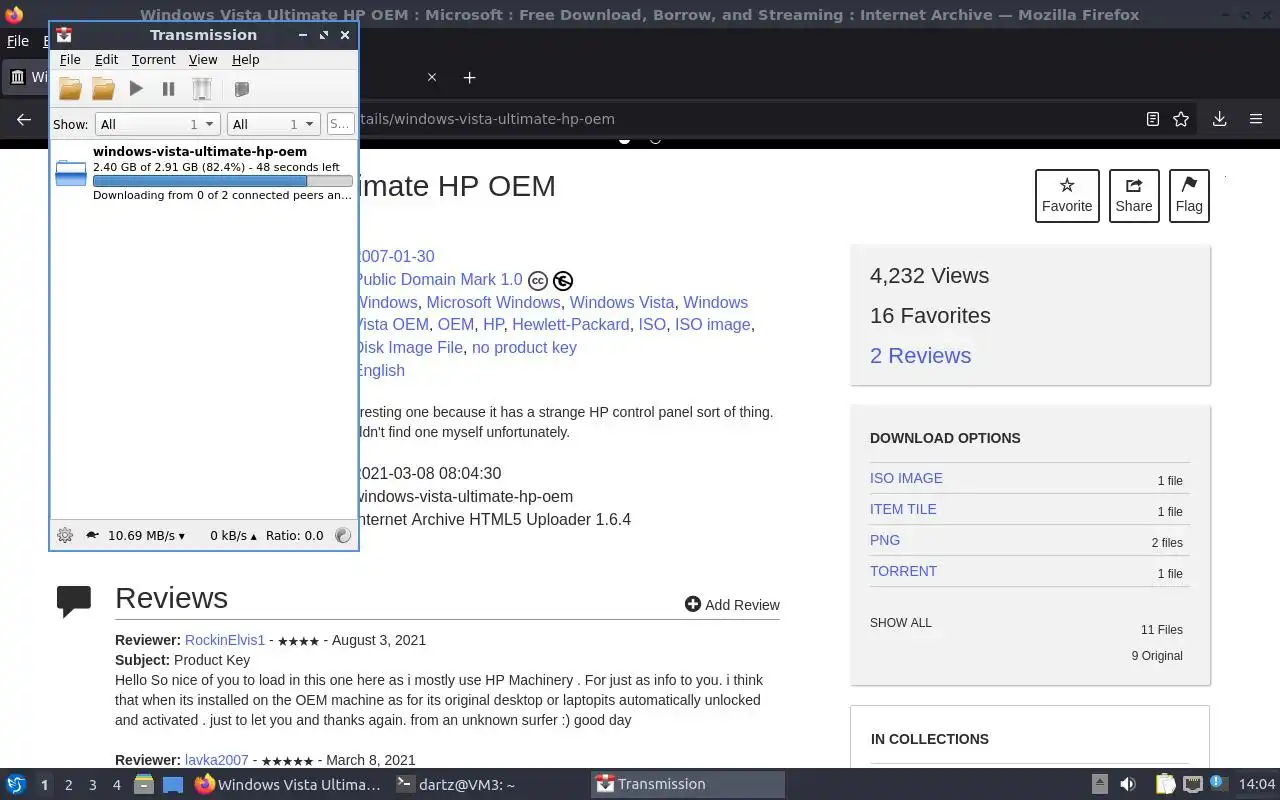The height and width of the screenshot is (800, 1280).
Task: Pause the torrent with the pause icon
Action: point(168,89)
